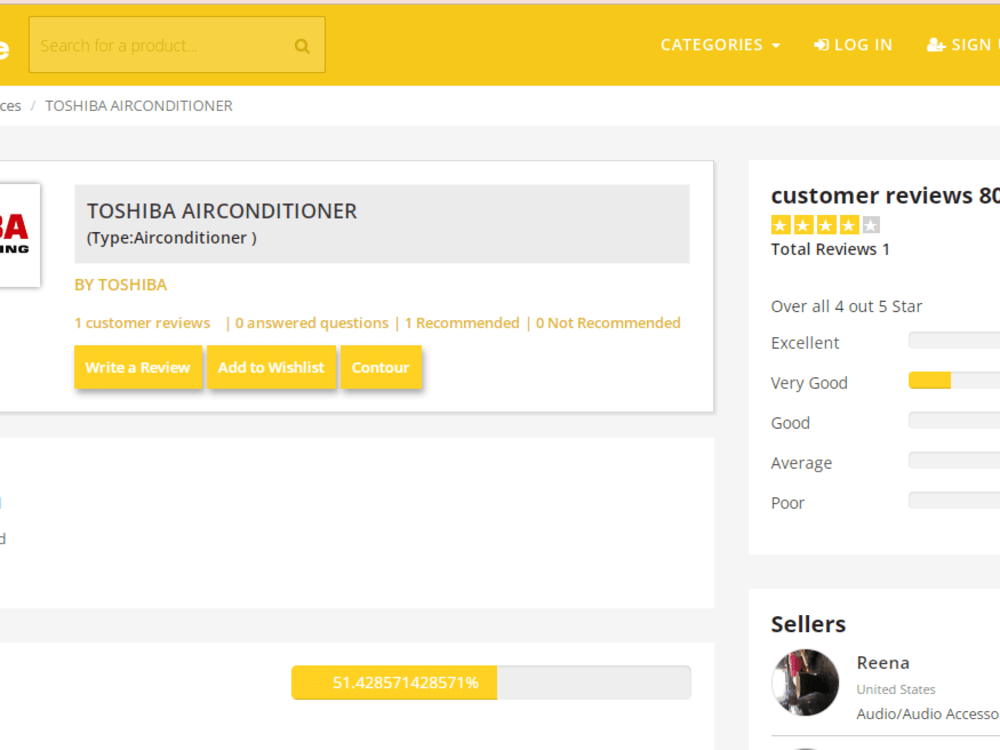Viewport: 1000px width, 750px height.
Task: Click the 'United States' seller location
Action: (895, 689)
